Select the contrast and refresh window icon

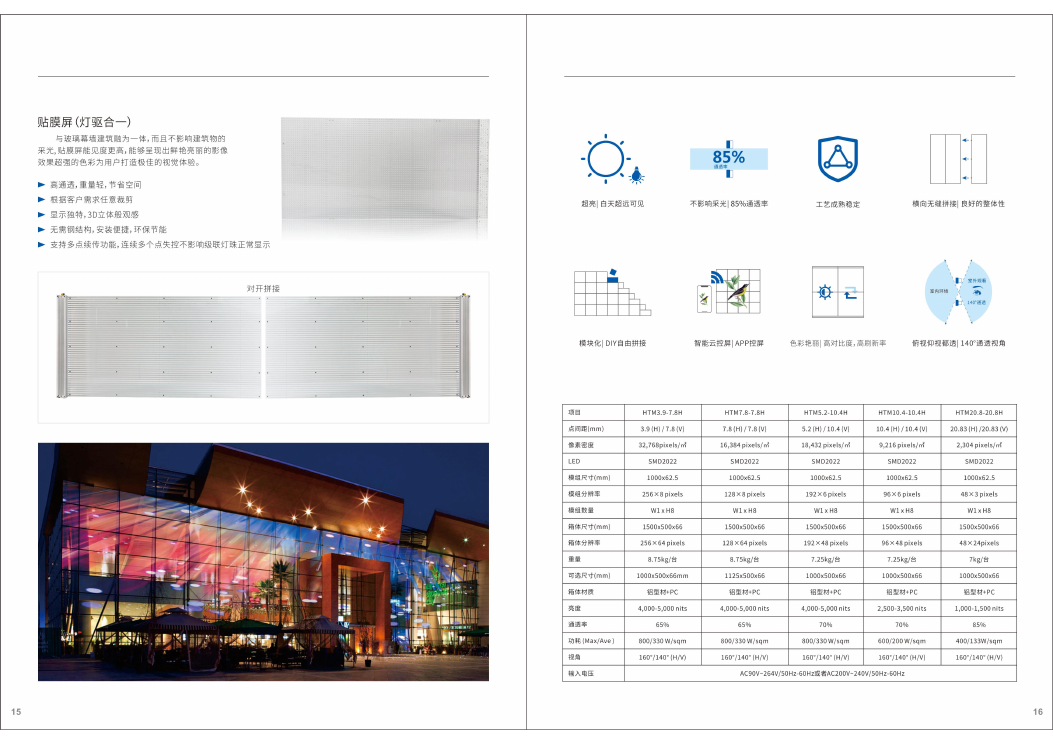pos(837,292)
